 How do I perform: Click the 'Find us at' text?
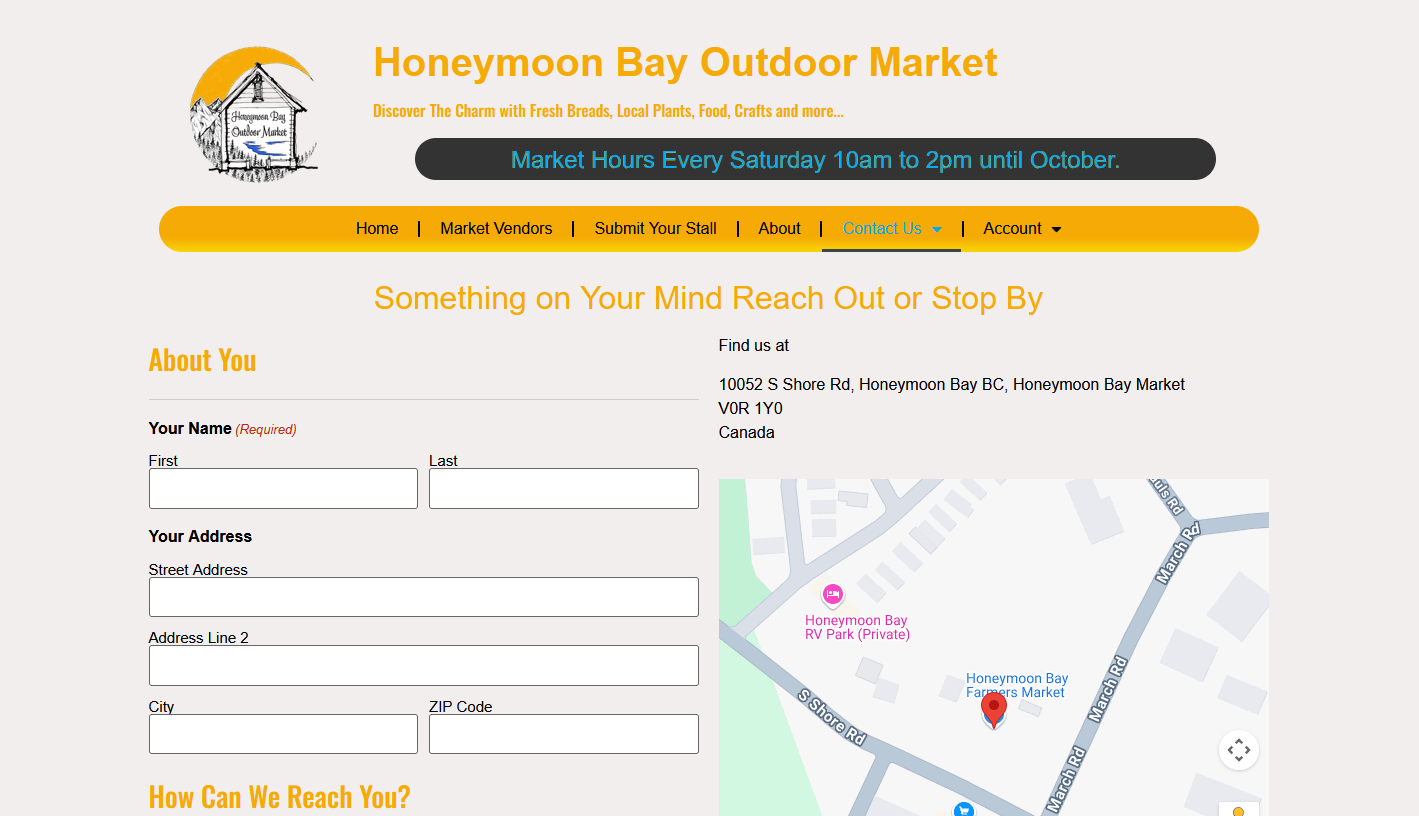point(754,345)
